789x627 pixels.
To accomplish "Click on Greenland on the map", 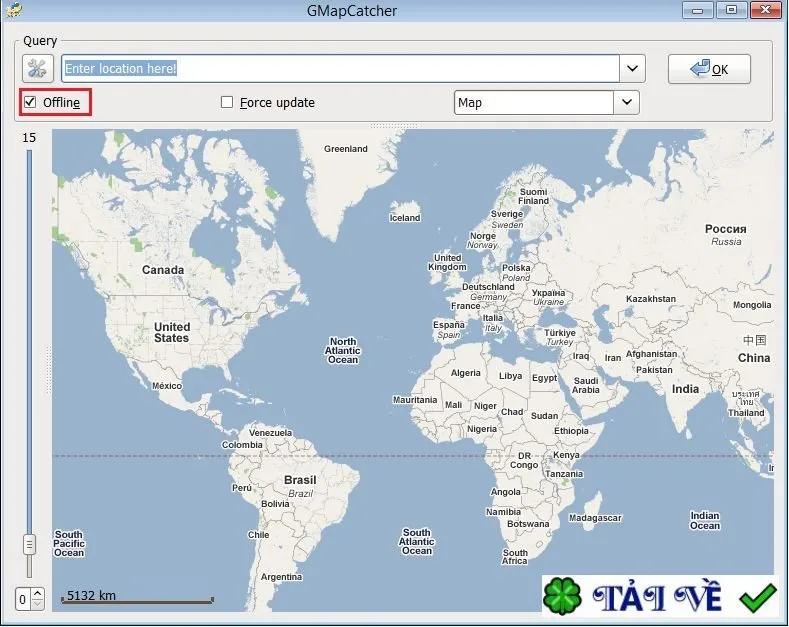I will pyautogui.click(x=346, y=149).
